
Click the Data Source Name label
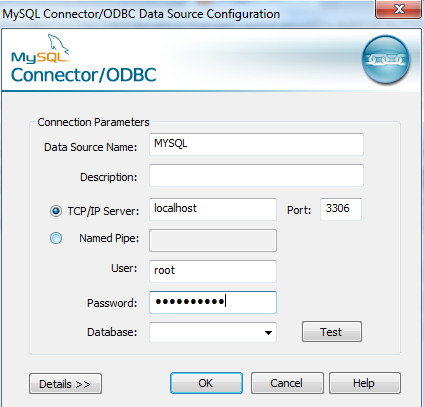pos(90,147)
